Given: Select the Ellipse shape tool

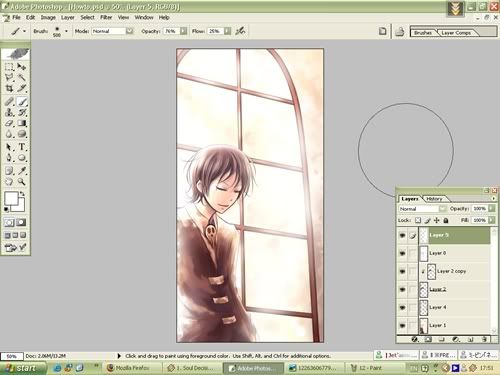Looking at the screenshot, I should tap(22, 158).
